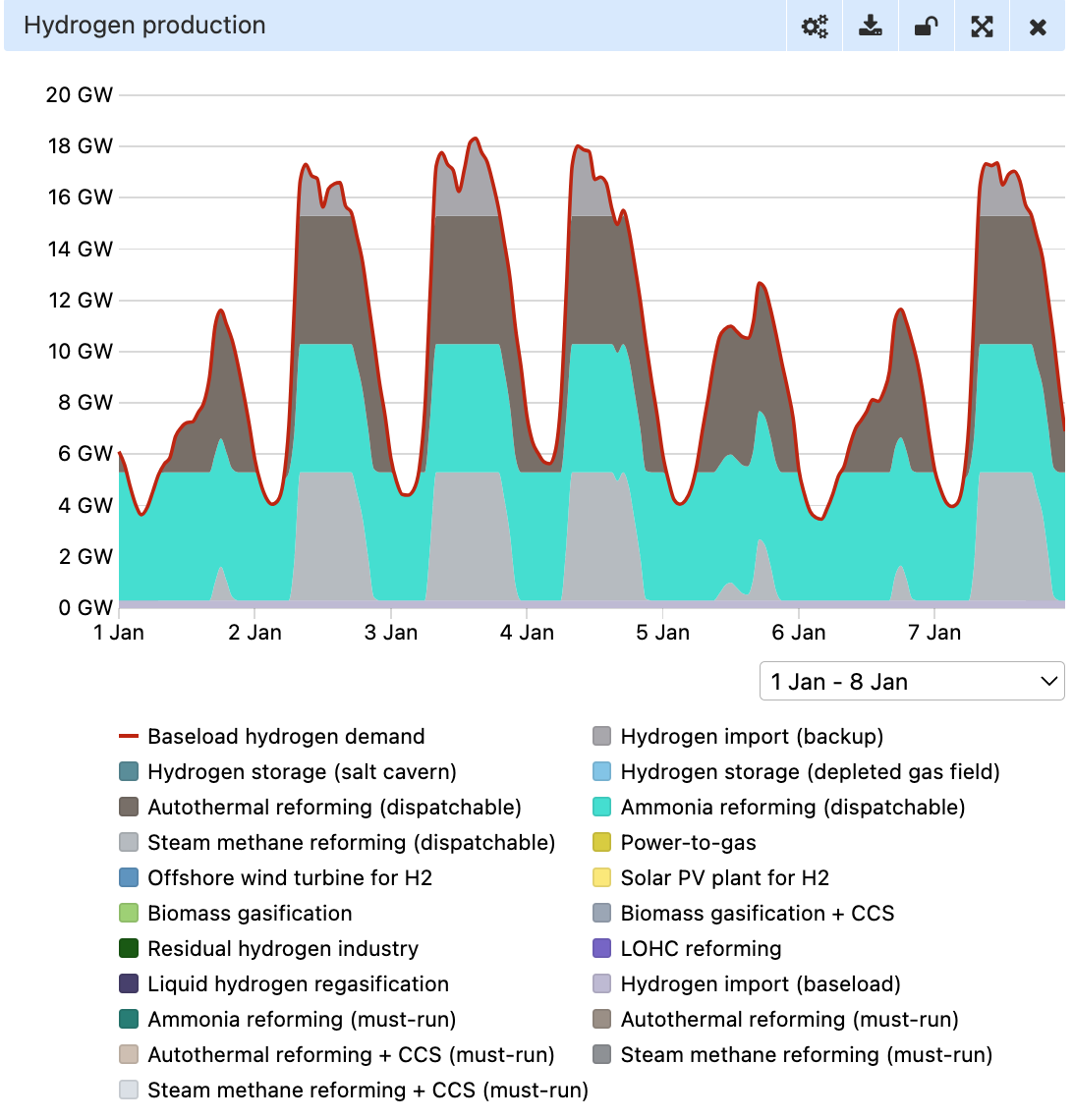The height and width of the screenshot is (1120, 1073).
Task: Toggle Hydrogen import (backup) legend entry
Action: [738, 737]
